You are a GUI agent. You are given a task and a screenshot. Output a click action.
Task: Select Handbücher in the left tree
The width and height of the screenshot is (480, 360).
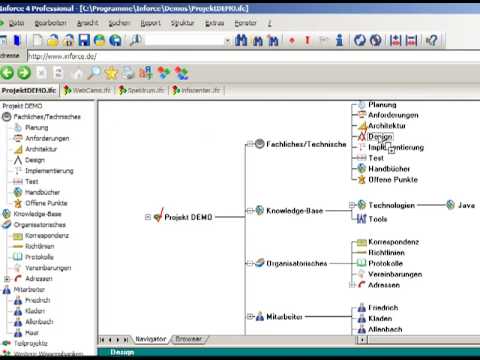click(42, 192)
